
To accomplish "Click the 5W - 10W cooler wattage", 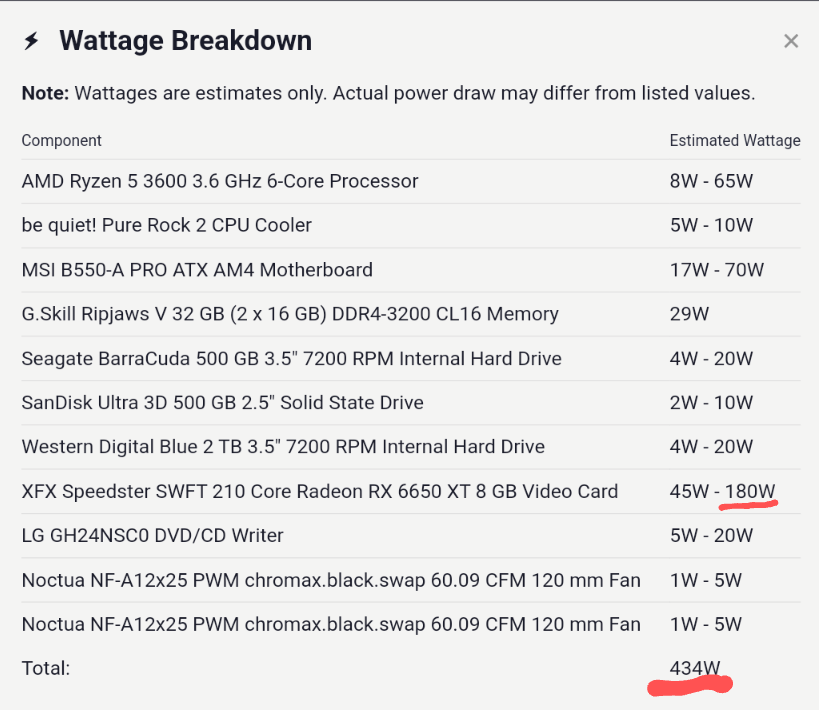I will tap(711, 225).
